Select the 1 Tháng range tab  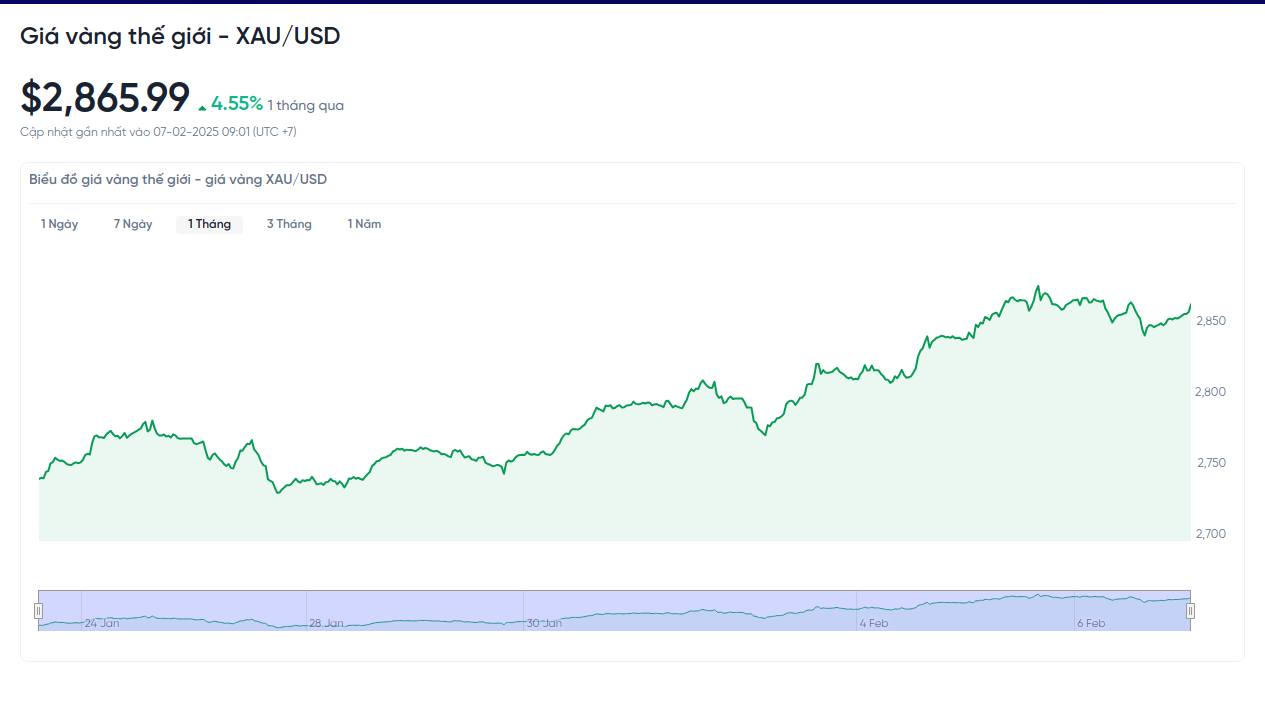pos(209,224)
